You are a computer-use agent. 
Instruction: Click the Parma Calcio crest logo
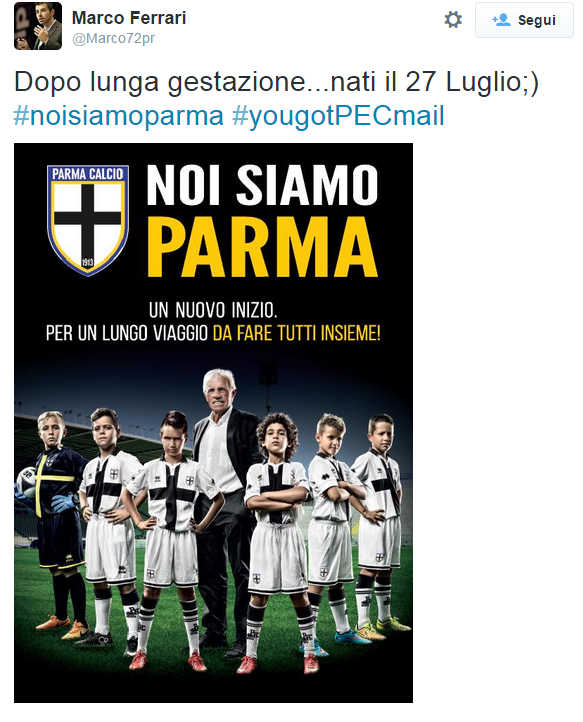pyautogui.click(x=87, y=220)
